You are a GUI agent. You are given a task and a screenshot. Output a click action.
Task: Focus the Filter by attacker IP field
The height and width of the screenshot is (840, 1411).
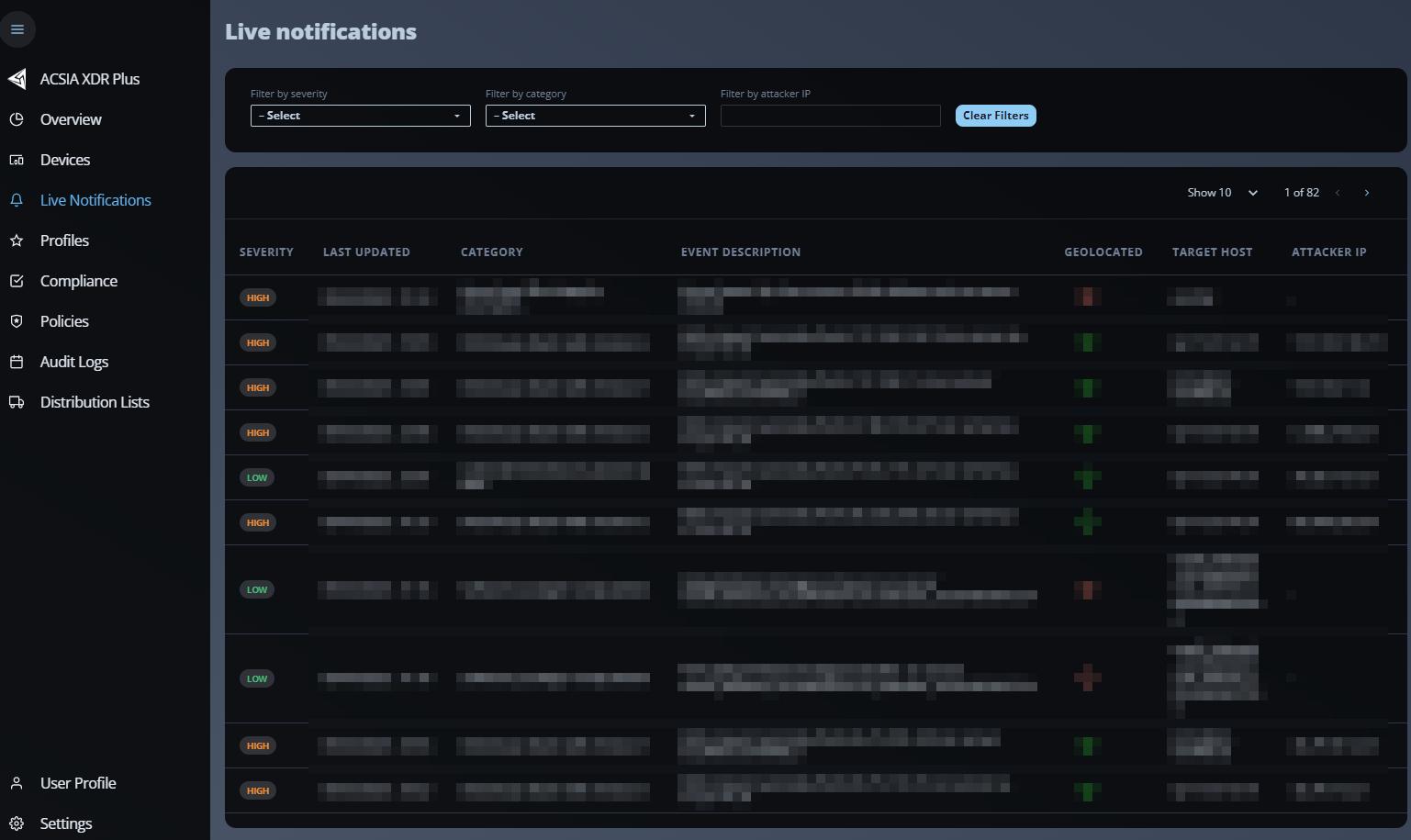pos(831,116)
